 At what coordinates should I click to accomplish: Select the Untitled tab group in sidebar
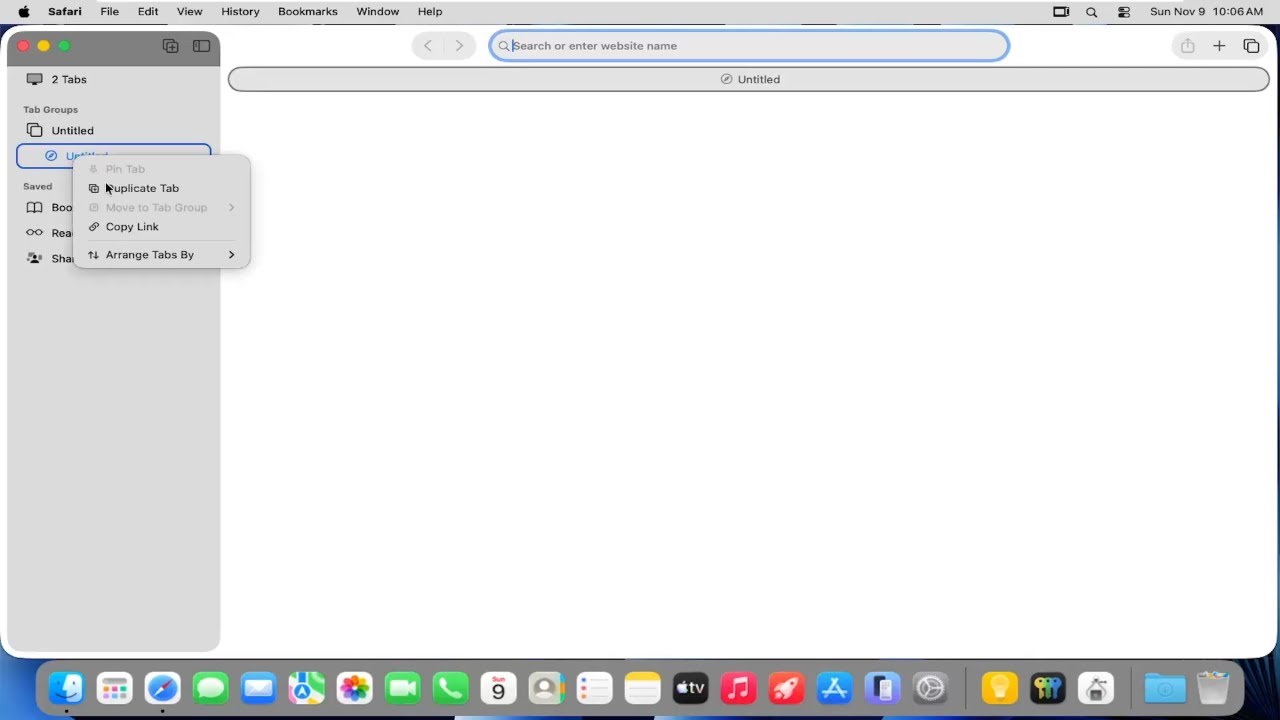click(x=114, y=131)
